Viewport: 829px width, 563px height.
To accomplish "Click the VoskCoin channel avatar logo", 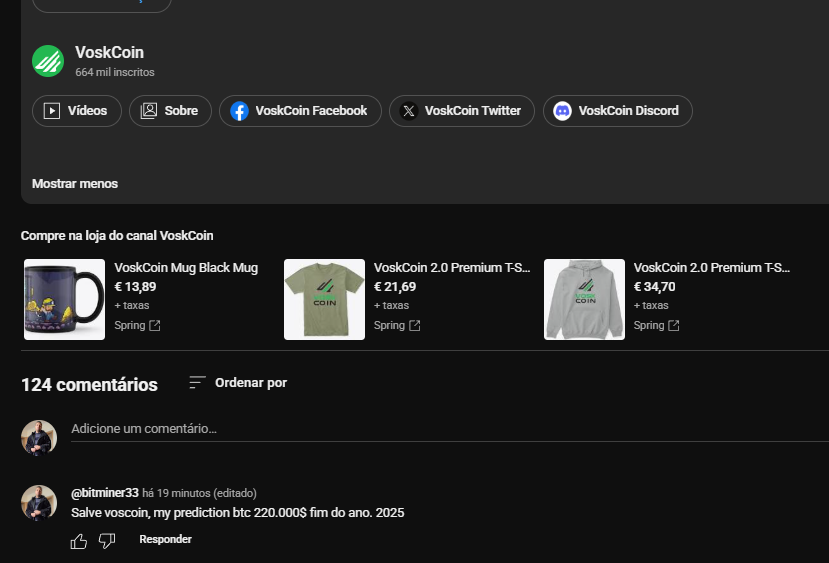I will pyautogui.click(x=48, y=61).
